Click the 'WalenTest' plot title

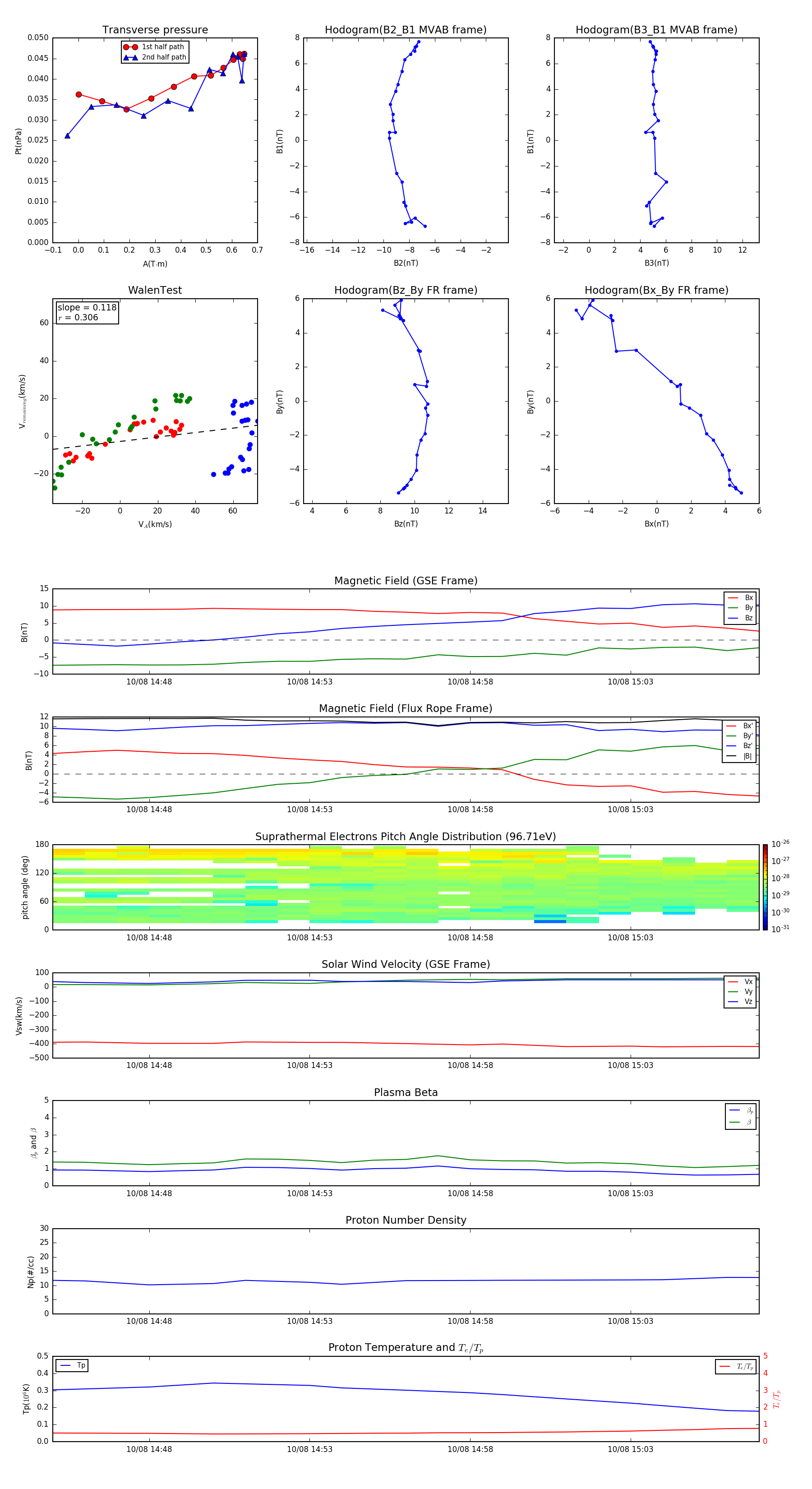pyautogui.click(x=155, y=290)
